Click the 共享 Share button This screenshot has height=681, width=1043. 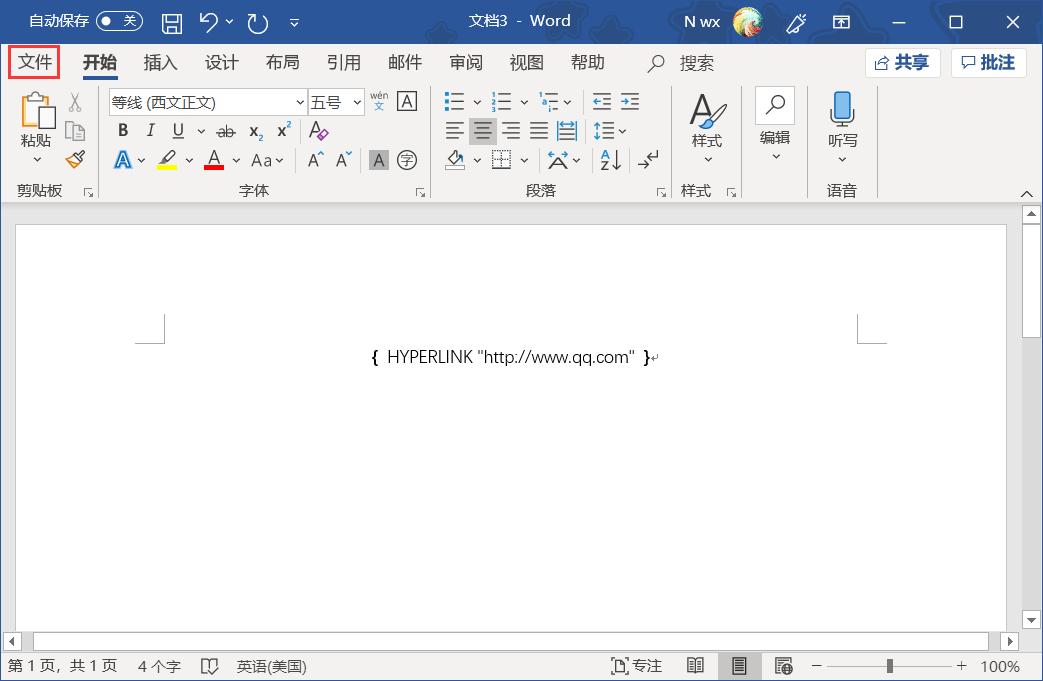[901, 63]
